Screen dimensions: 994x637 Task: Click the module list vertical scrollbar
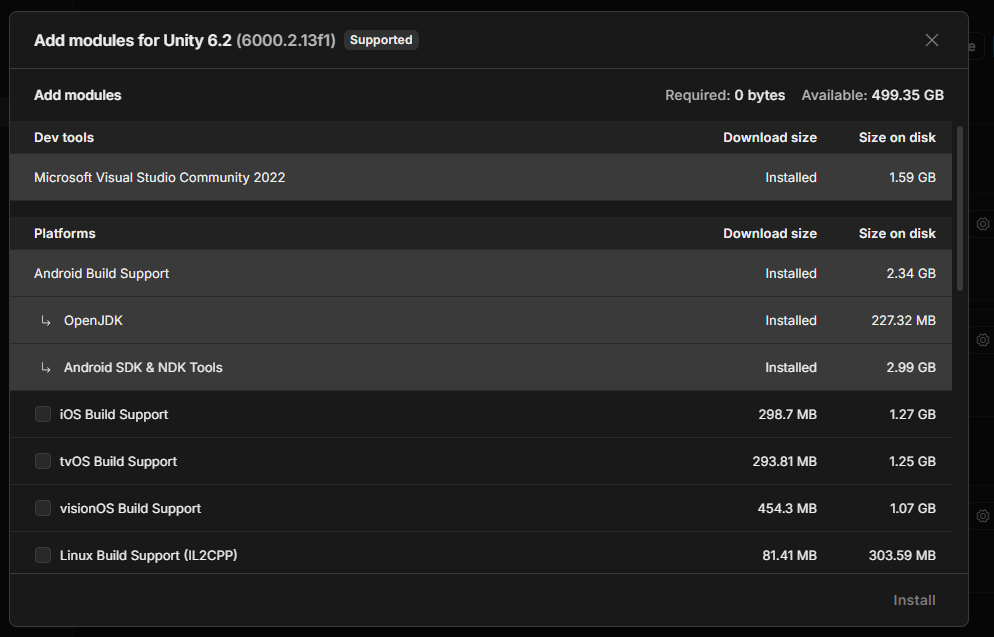pos(960,209)
